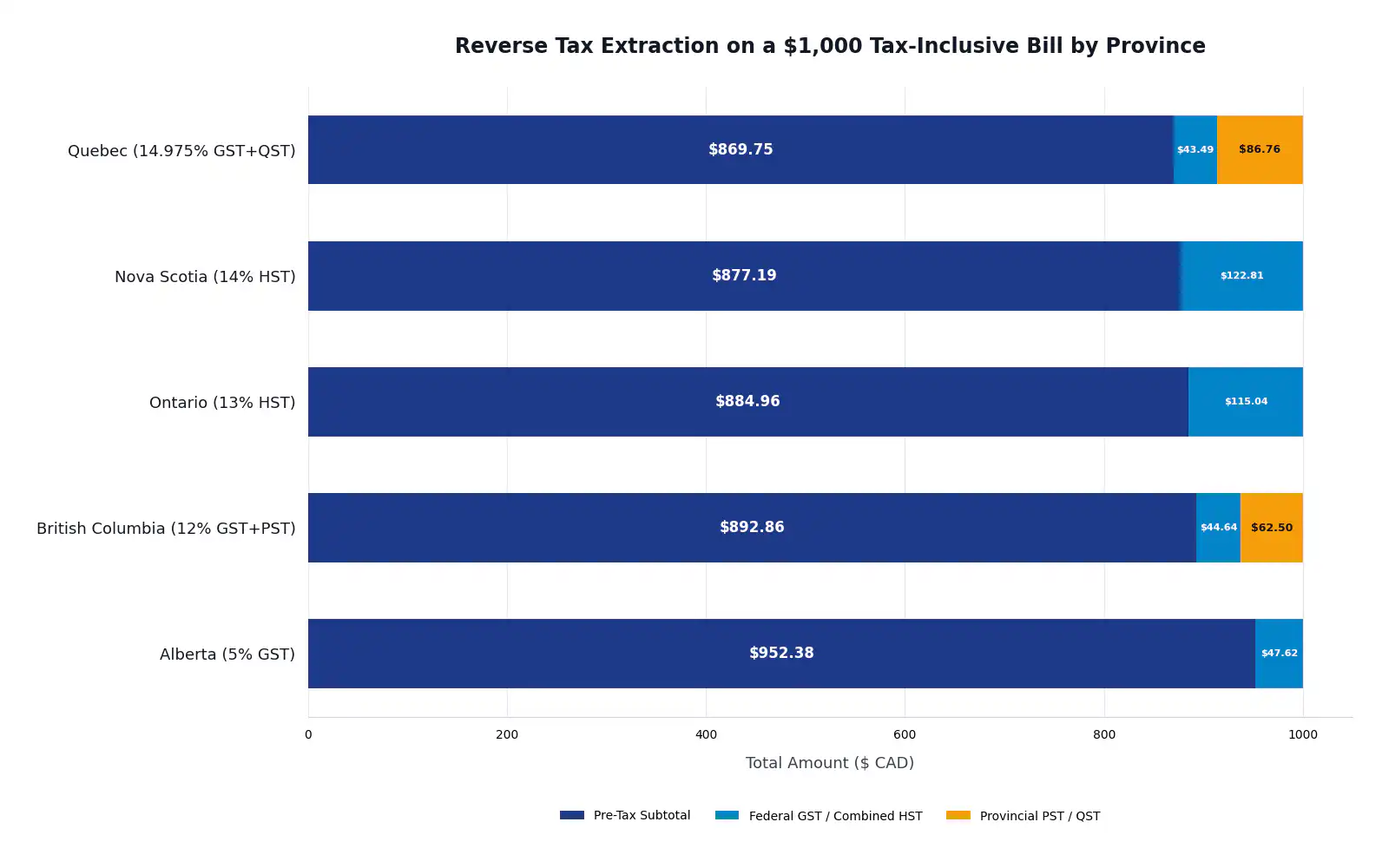The image size is (1389, 868).
Task: Click the Federal GST / Combined HST legend swatch
Action: coord(727,815)
